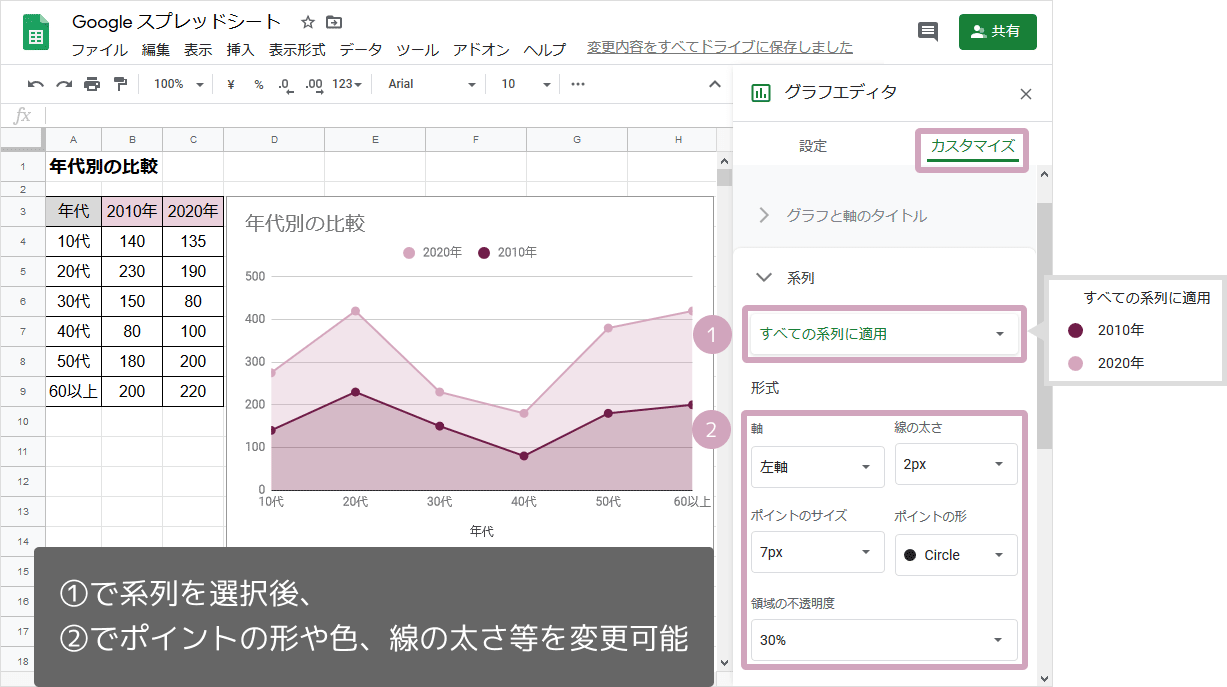The image size is (1227, 687).
Task: Click the redo arrow icon
Action: pos(64,85)
